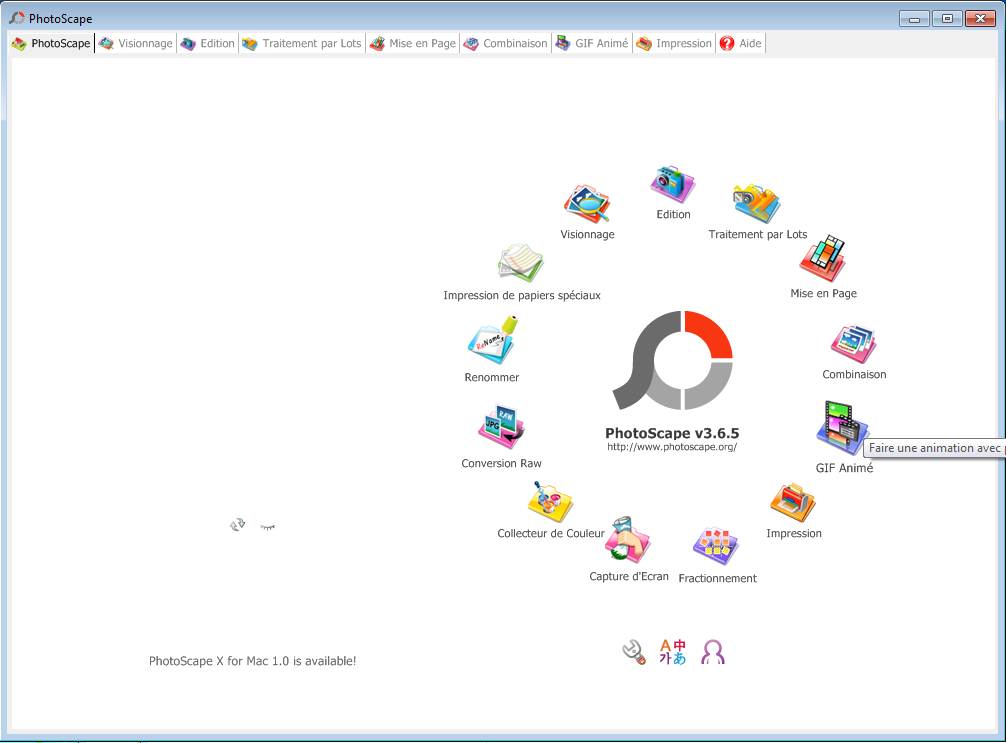Open the Collecteur de Couleur icon
1006x743 pixels.
pyautogui.click(x=550, y=502)
